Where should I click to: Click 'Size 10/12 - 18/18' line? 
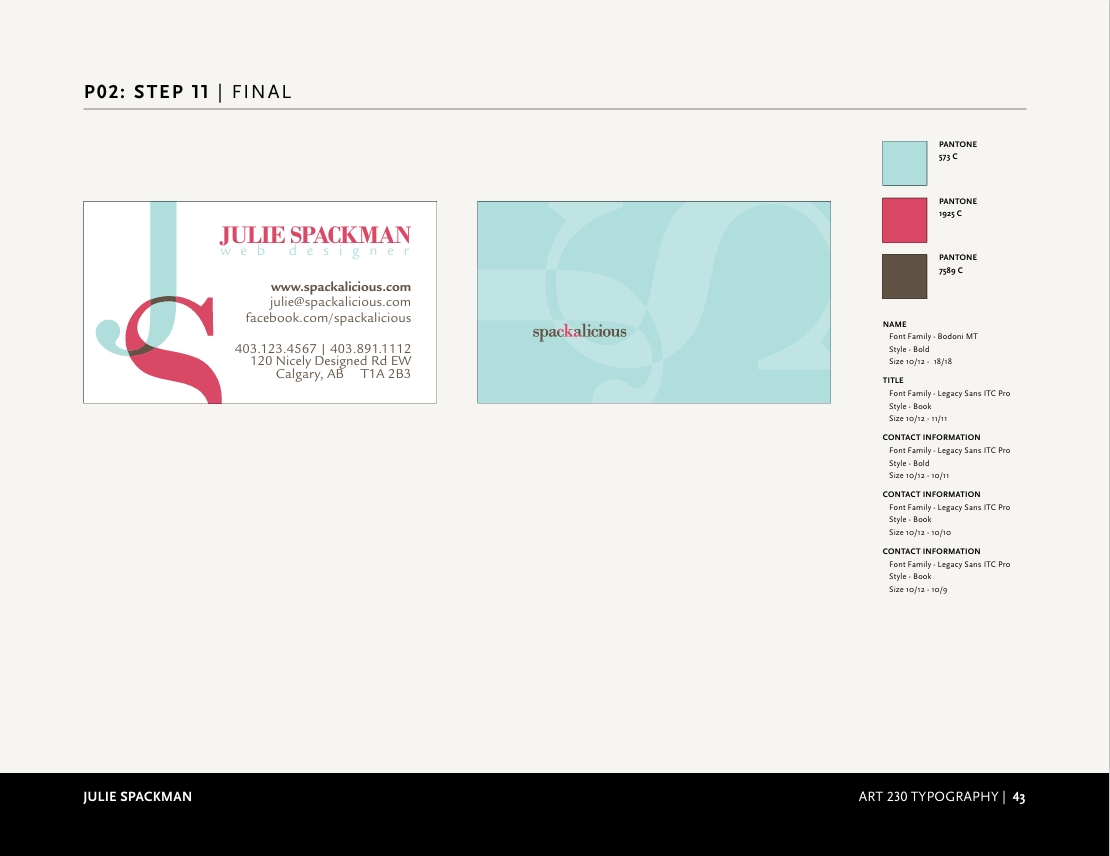920,361
